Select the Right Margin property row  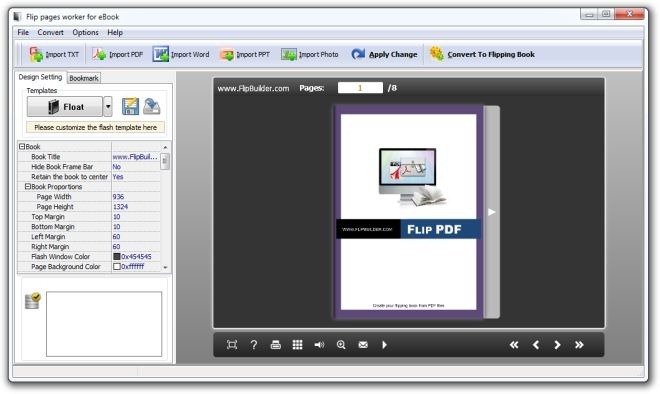point(89,247)
